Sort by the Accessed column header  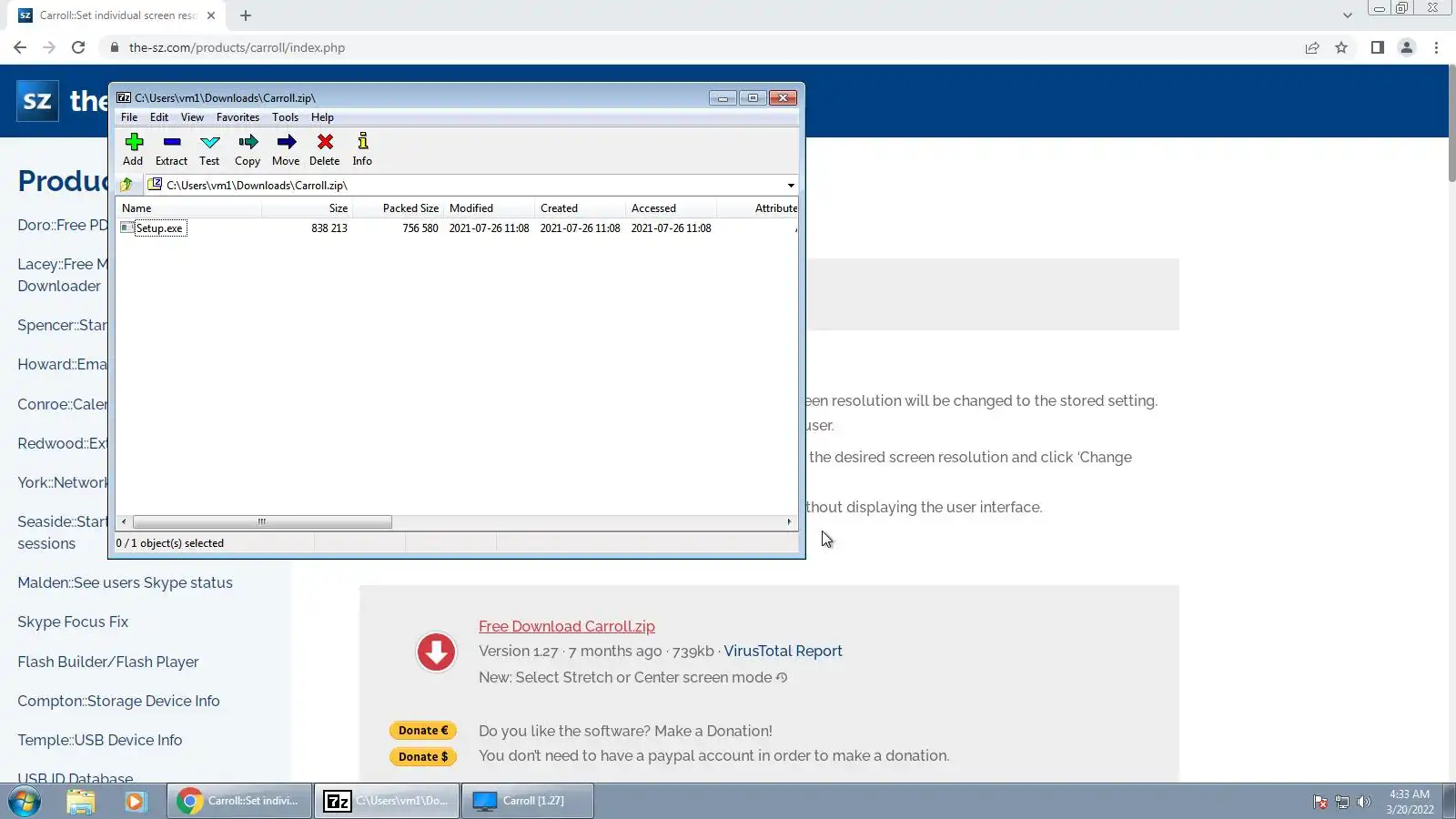(x=672, y=208)
